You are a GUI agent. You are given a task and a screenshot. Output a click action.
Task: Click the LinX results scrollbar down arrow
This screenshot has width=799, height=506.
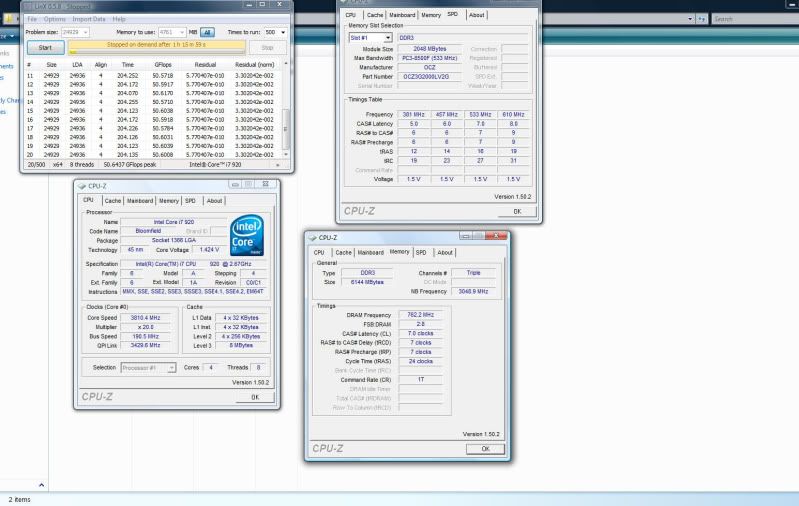tap(285, 154)
